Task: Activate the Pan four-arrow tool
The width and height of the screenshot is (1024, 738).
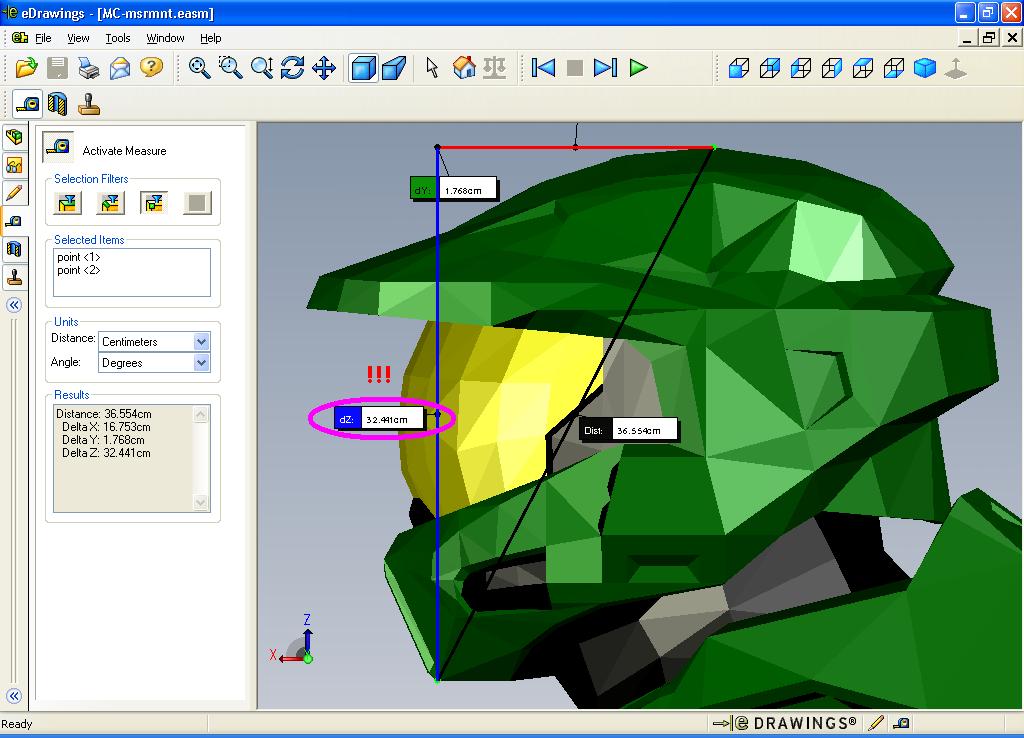Action: [x=324, y=67]
